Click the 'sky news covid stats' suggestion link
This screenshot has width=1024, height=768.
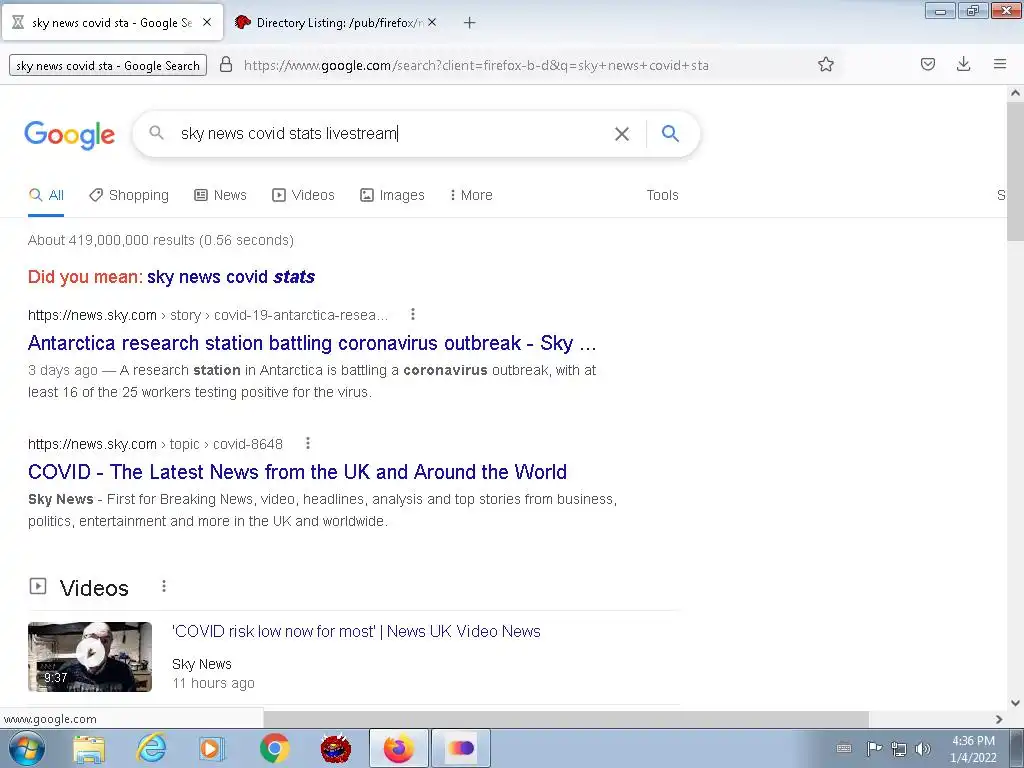(231, 277)
